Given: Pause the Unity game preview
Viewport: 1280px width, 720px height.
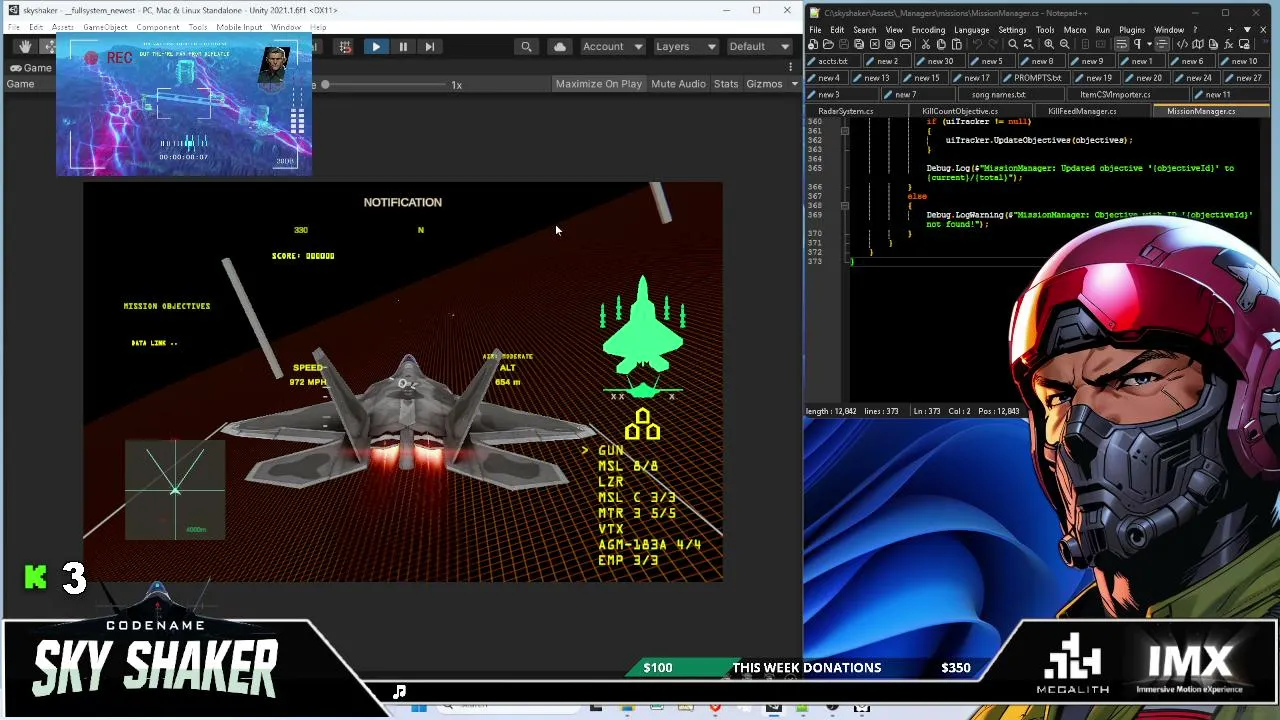Looking at the screenshot, I should pos(403,46).
